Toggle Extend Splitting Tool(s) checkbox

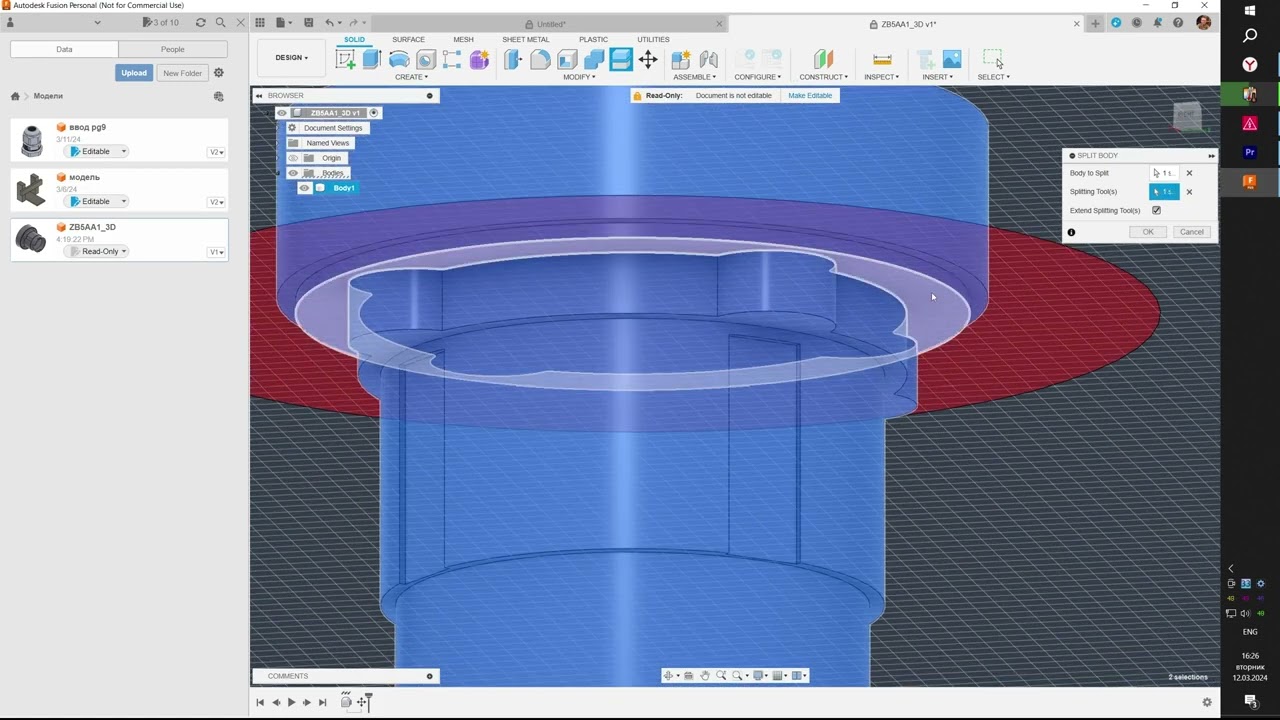[1157, 211]
